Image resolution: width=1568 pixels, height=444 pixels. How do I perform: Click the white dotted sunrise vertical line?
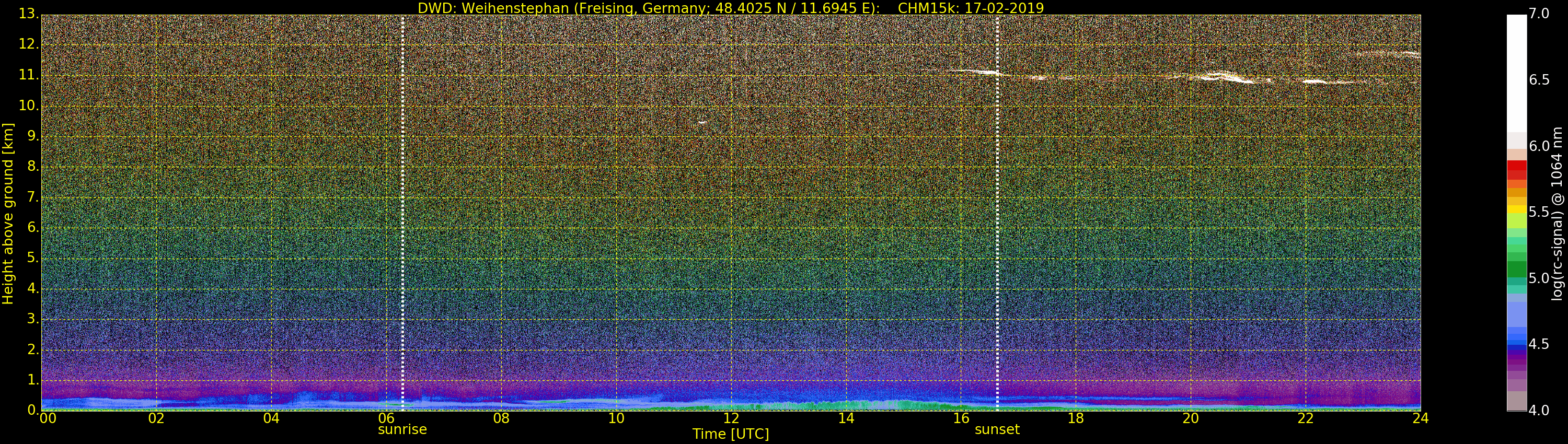[x=403, y=213]
